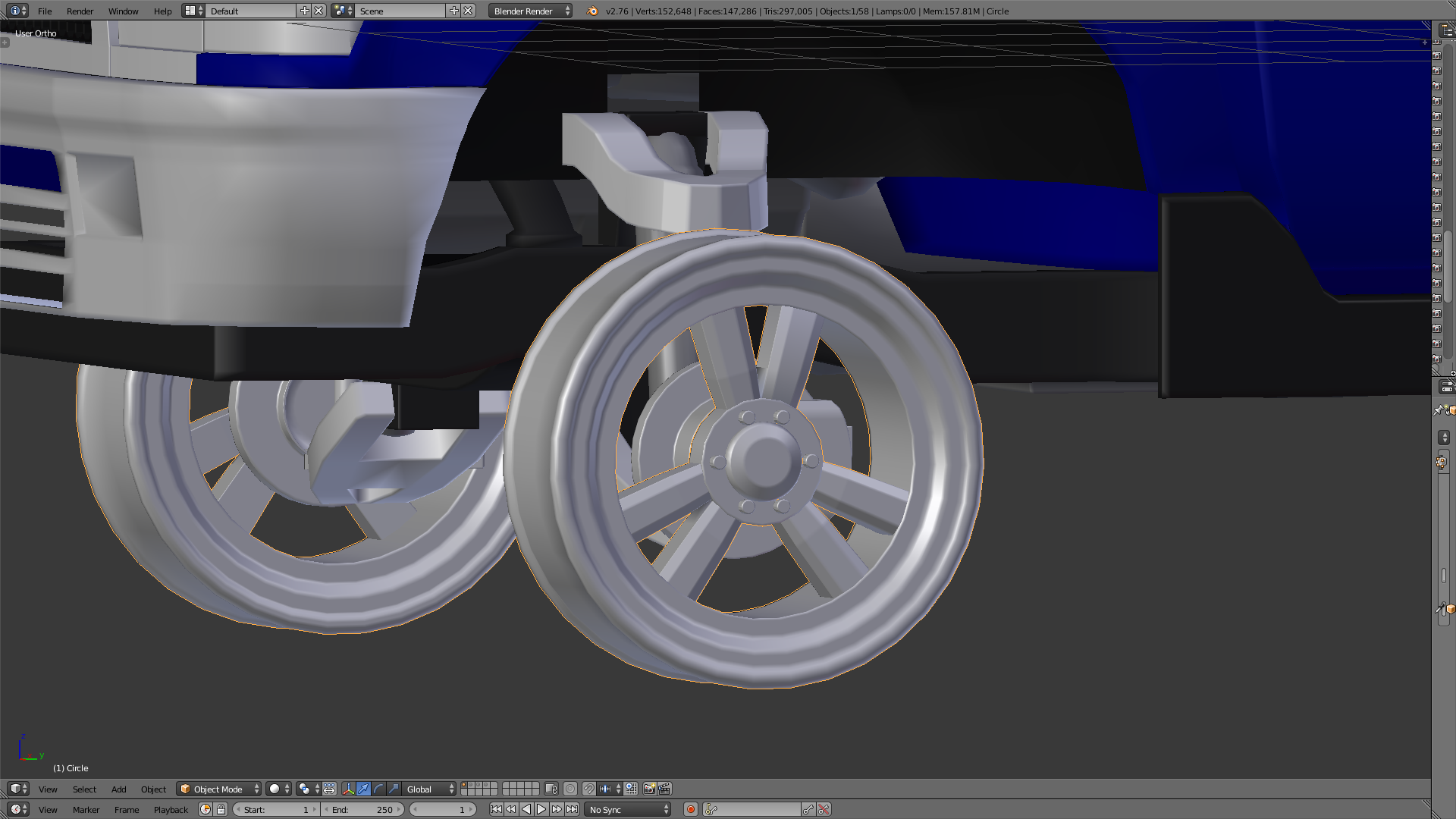
Task: Open the Global orientation dropdown
Action: pyautogui.click(x=430, y=789)
